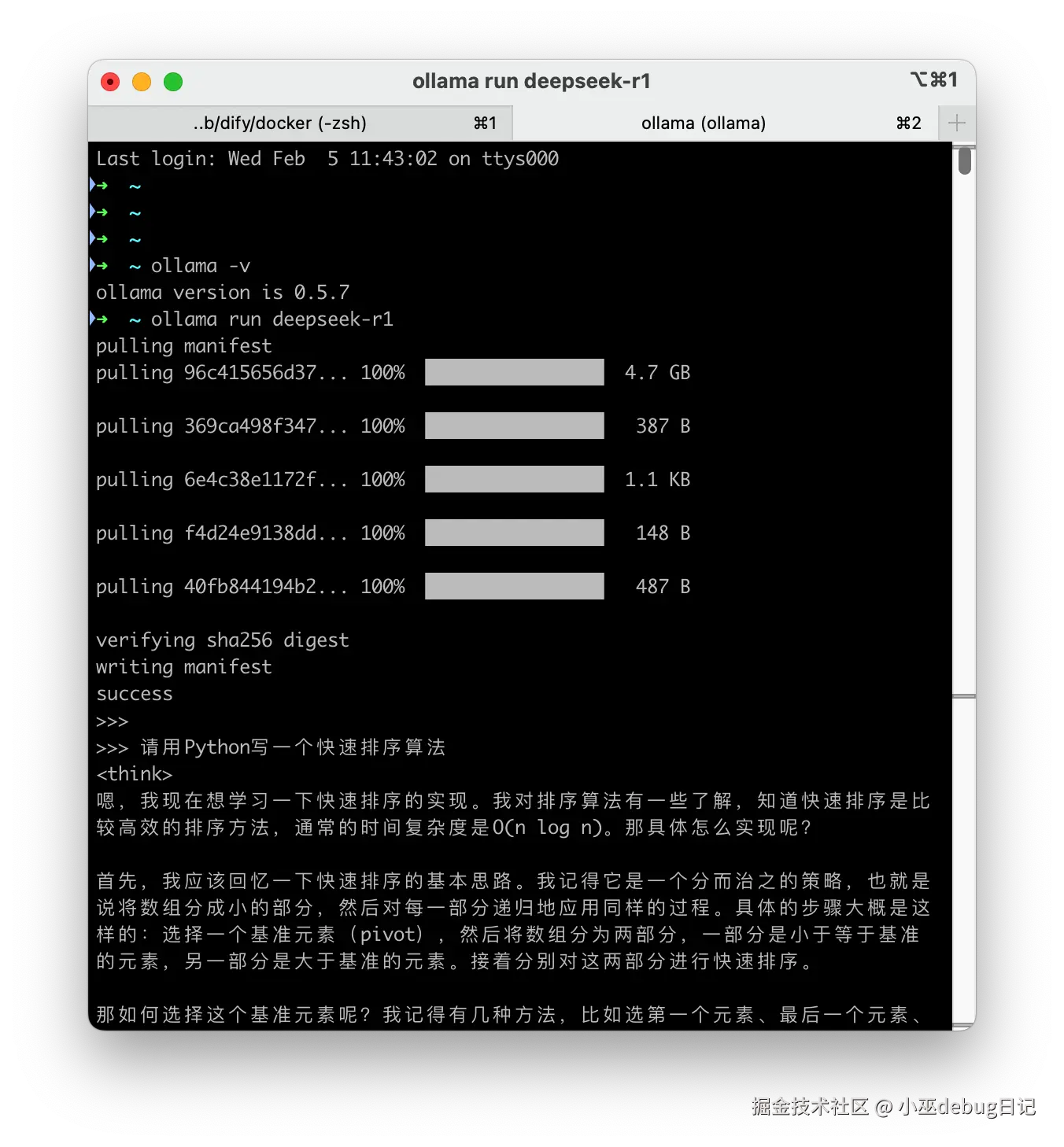Select the ollama (ollama) tab
This screenshot has height=1147, width=1064.
tap(703, 123)
